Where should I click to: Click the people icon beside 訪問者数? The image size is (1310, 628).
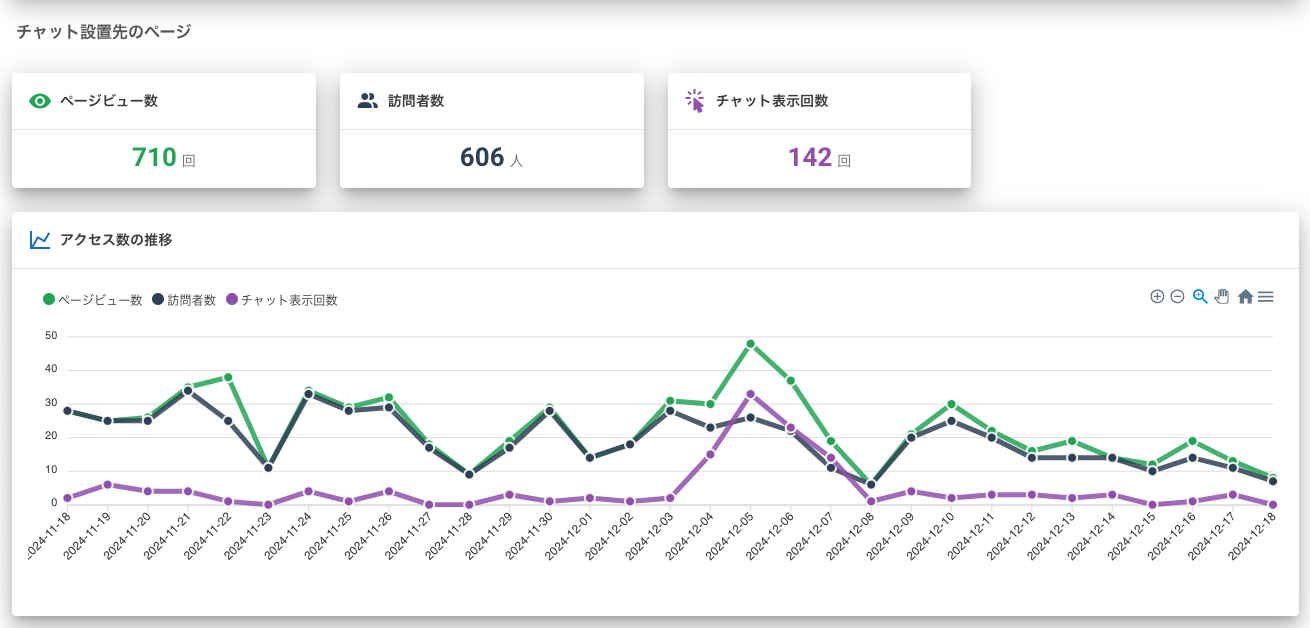(x=368, y=101)
